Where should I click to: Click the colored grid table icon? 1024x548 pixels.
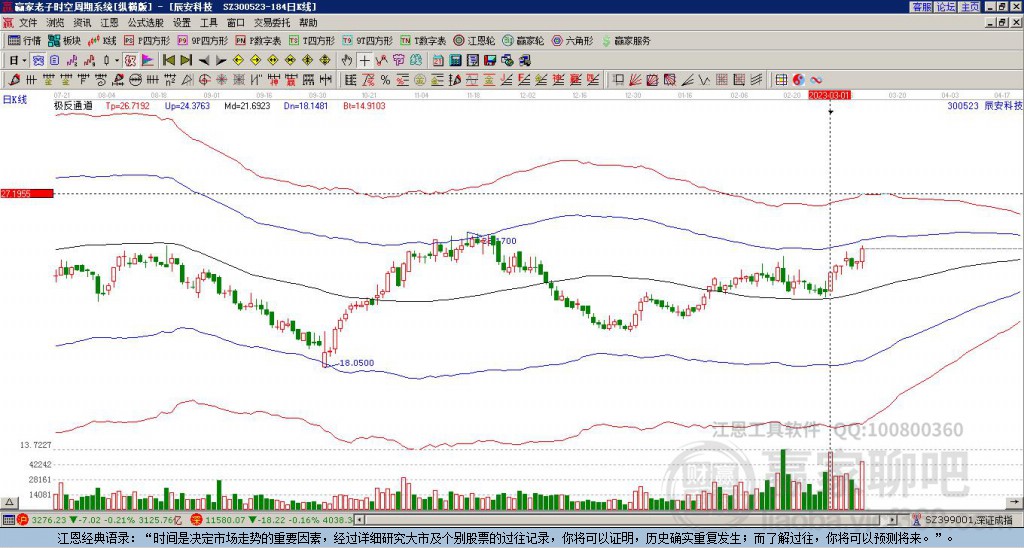pos(781,80)
